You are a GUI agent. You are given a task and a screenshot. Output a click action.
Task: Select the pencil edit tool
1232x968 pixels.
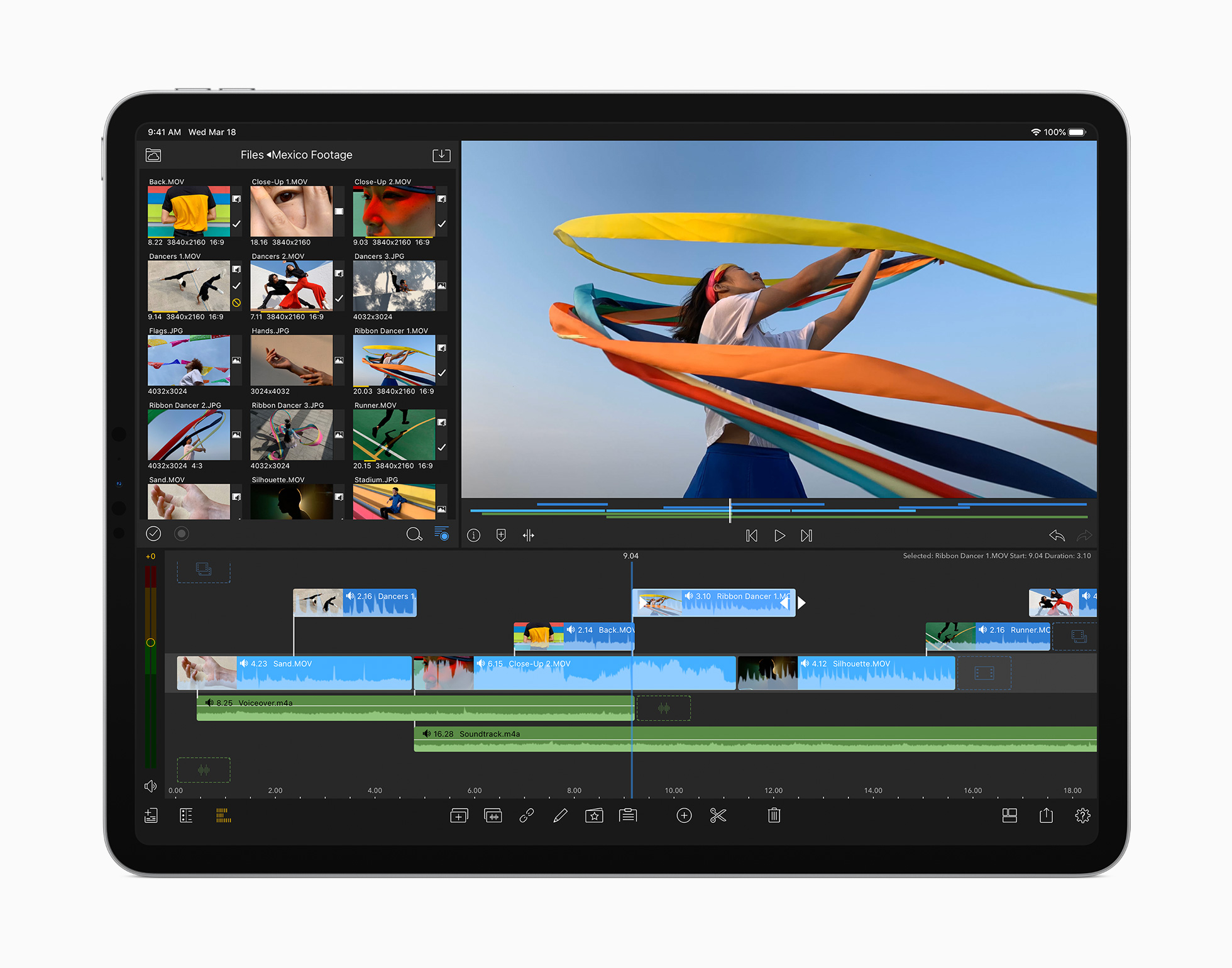[561, 815]
